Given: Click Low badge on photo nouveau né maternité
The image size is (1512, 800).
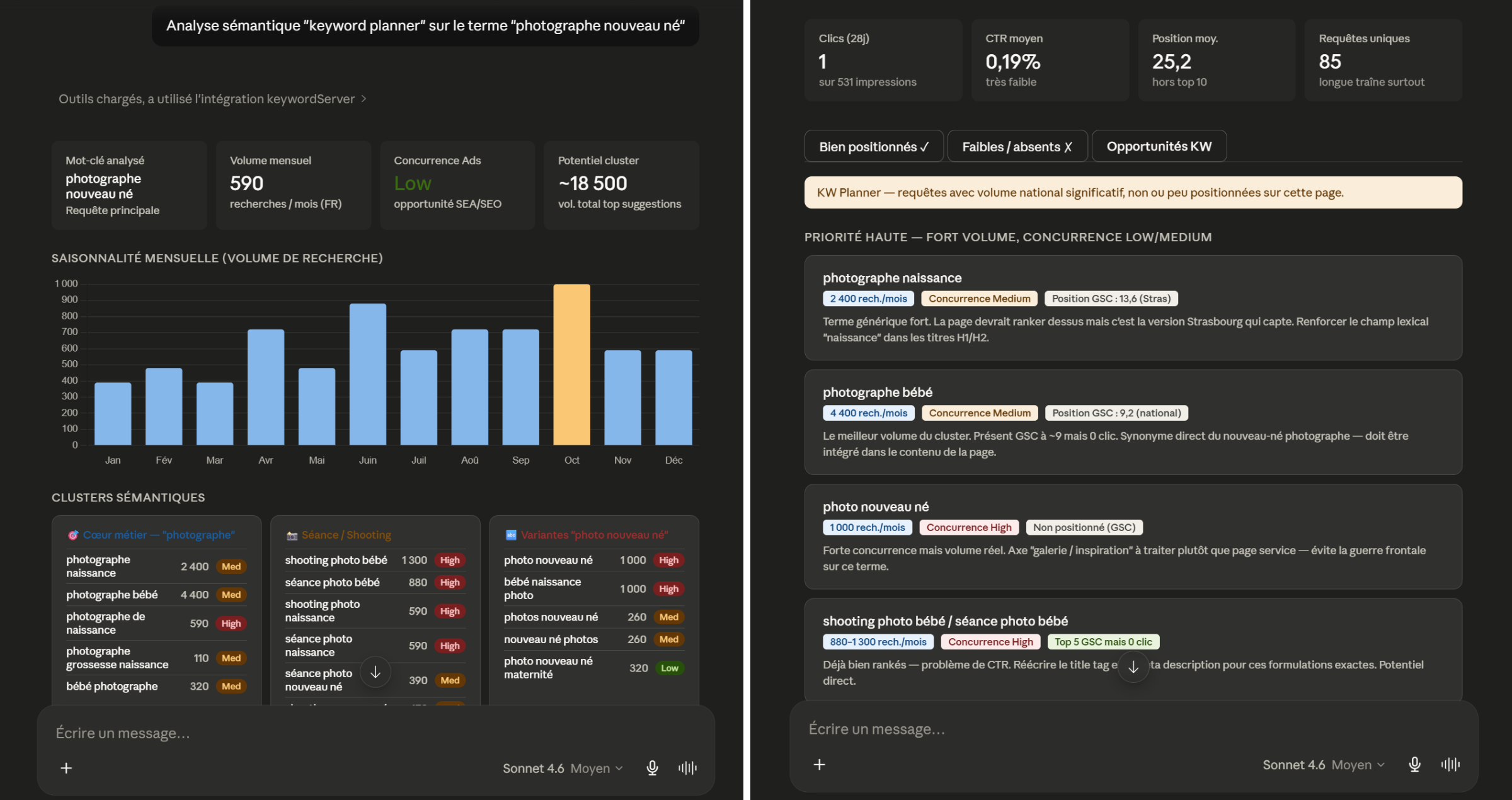Looking at the screenshot, I should [669, 668].
